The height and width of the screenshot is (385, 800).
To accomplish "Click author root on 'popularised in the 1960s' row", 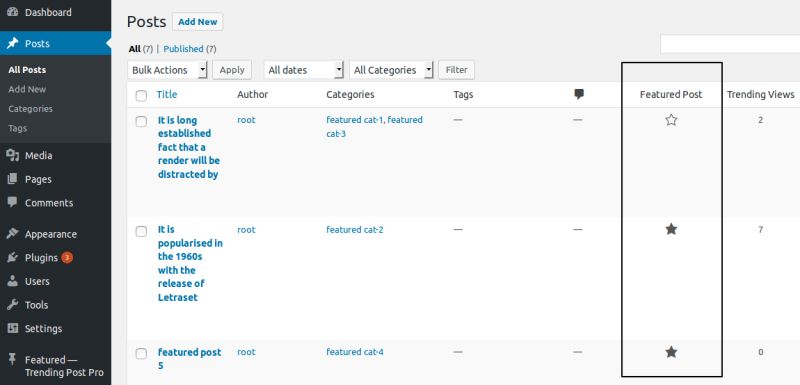I will coord(246,229).
